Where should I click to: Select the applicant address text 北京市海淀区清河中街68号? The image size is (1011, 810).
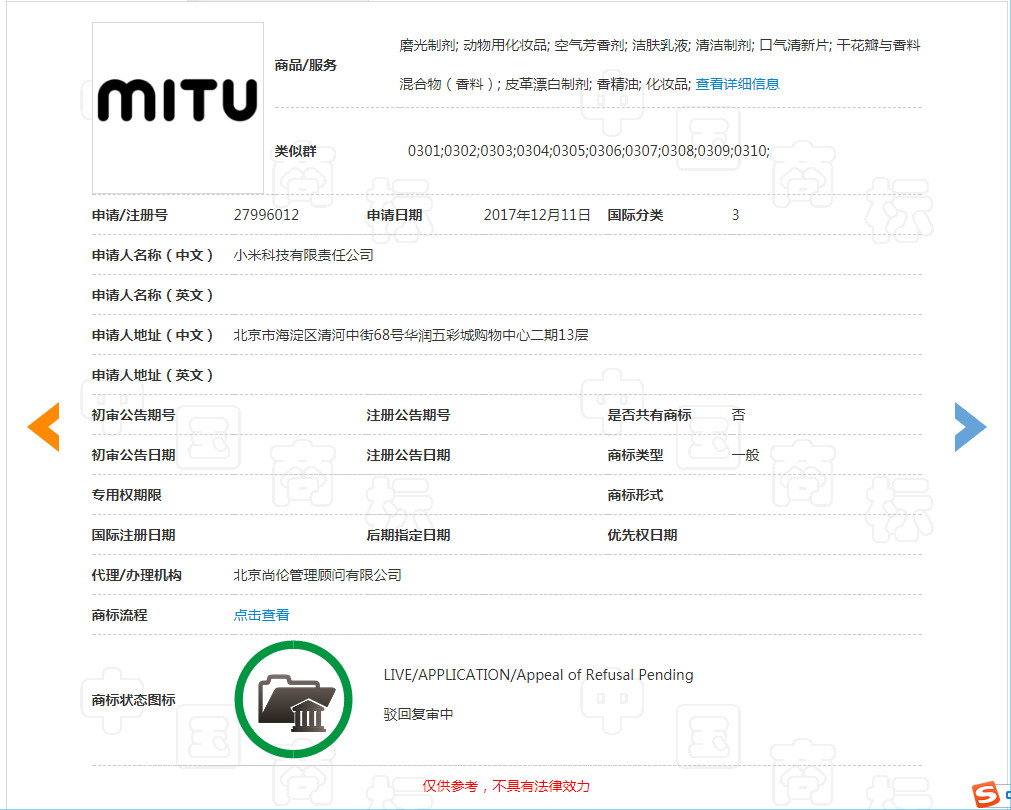click(319, 335)
